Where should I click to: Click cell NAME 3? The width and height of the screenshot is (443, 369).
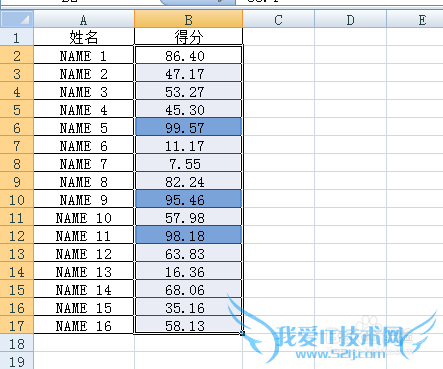pyautogui.click(x=84, y=91)
